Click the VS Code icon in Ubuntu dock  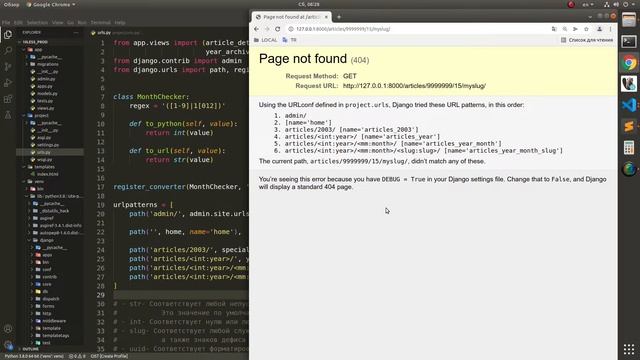pyautogui.click(x=629, y=105)
